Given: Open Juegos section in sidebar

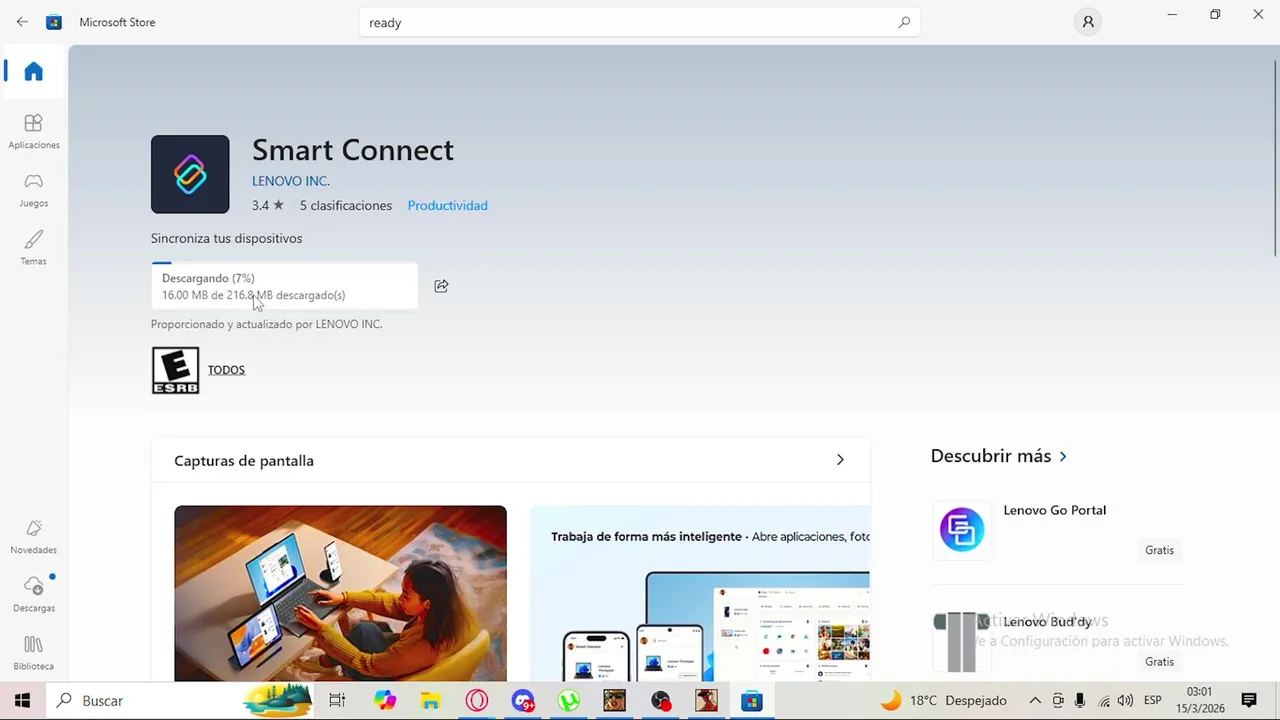Looking at the screenshot, I should point(33,189).
